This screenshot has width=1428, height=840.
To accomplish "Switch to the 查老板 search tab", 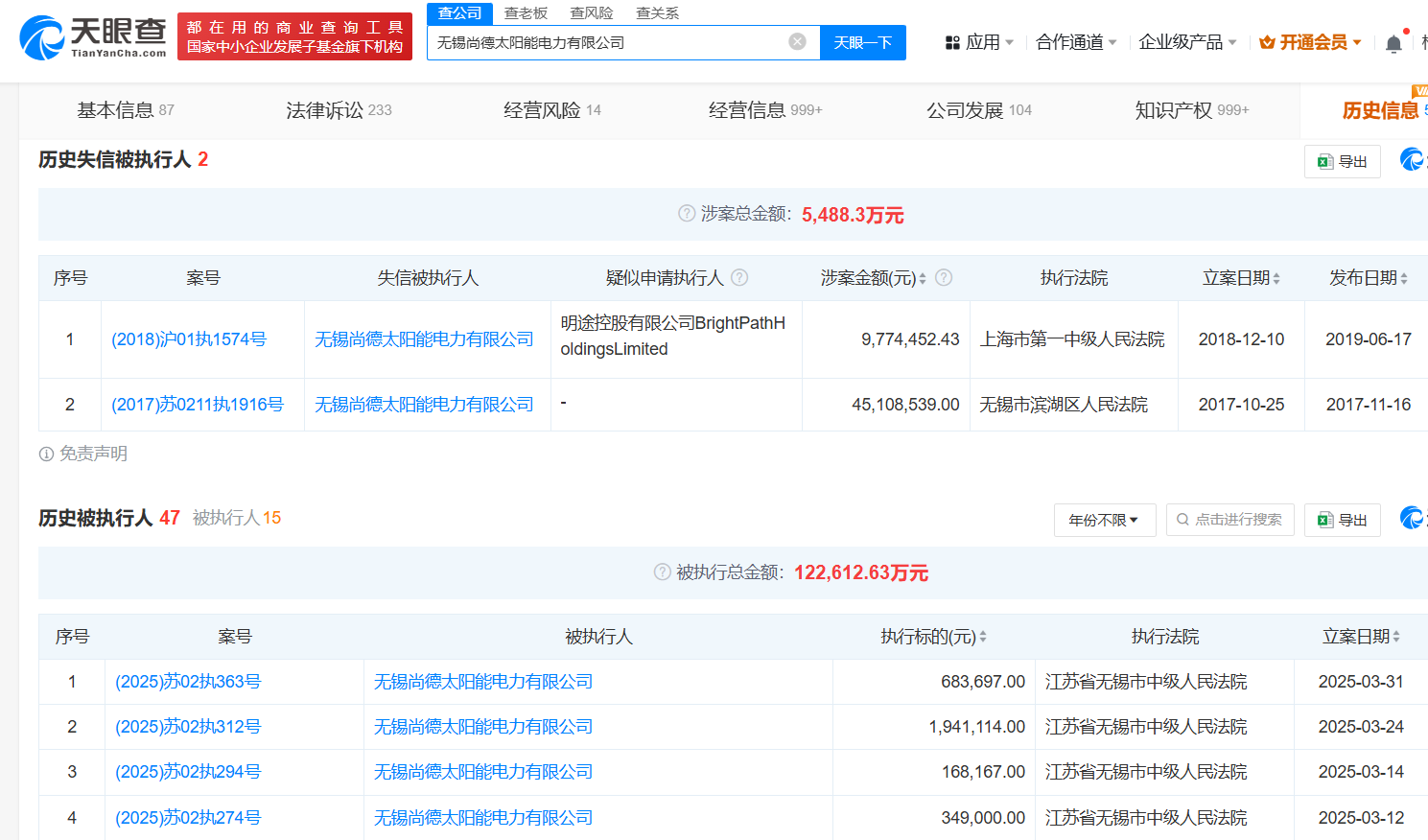I will (x=526, y=13).
